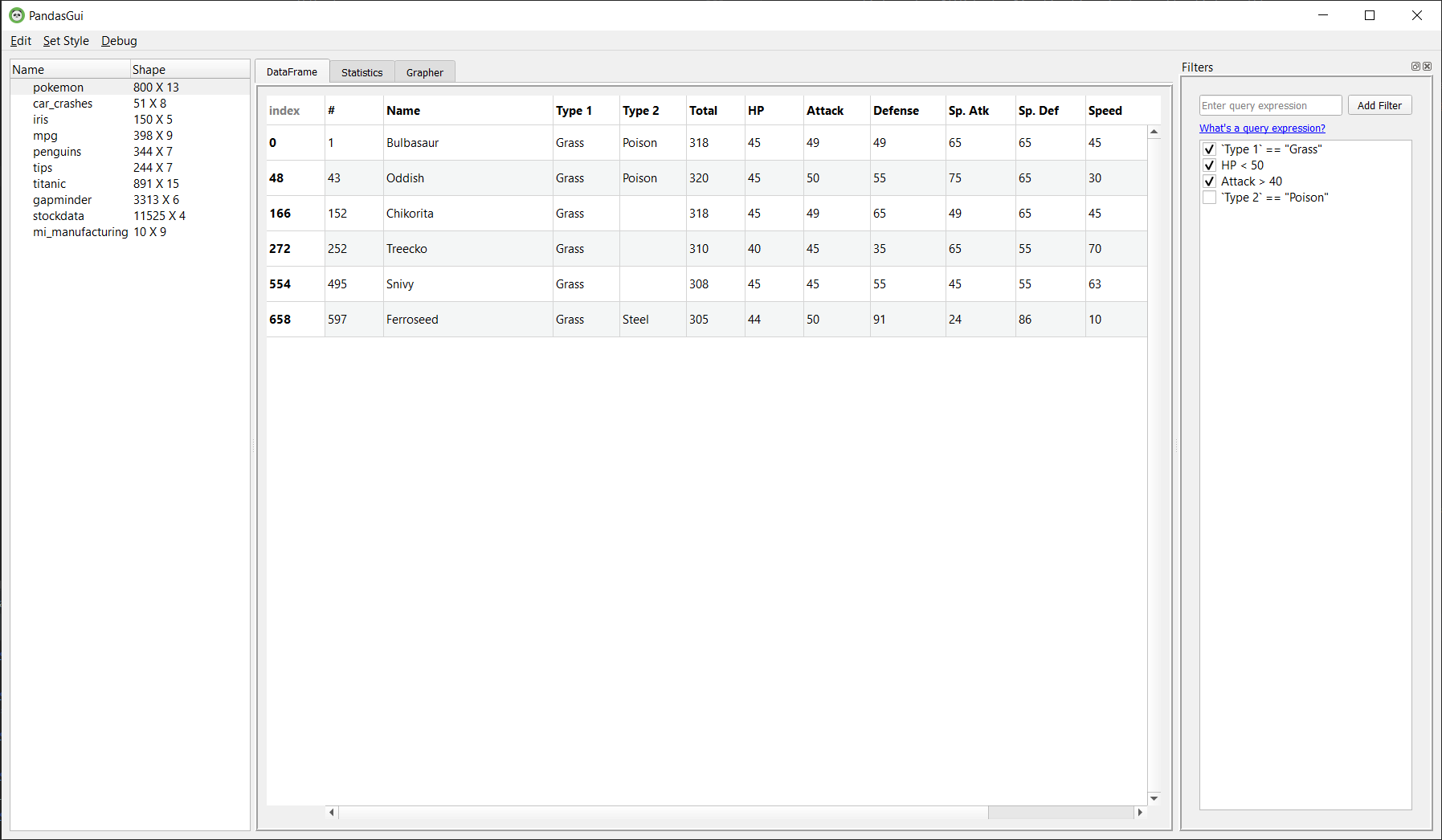This screenshot has height=840, width=1442.
Task: Click the Treecko cell
Action: [468, 249]
